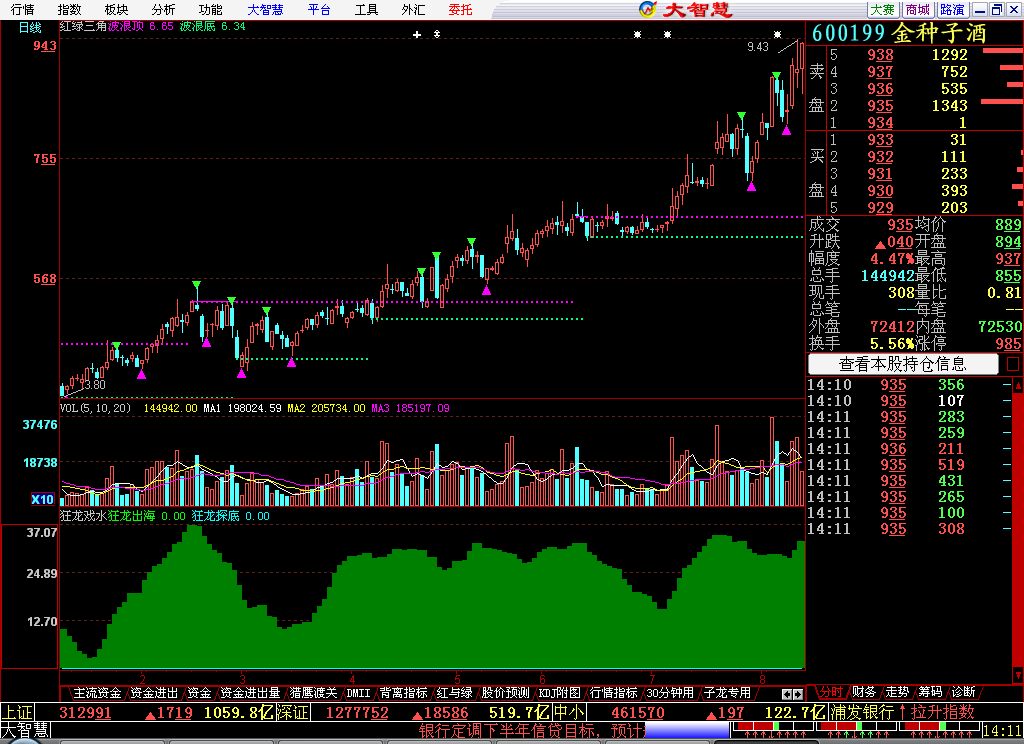This screenshot has height=744, width=1024.
Task: Click the 深证 index label in status bar
Action: point(293,712)
